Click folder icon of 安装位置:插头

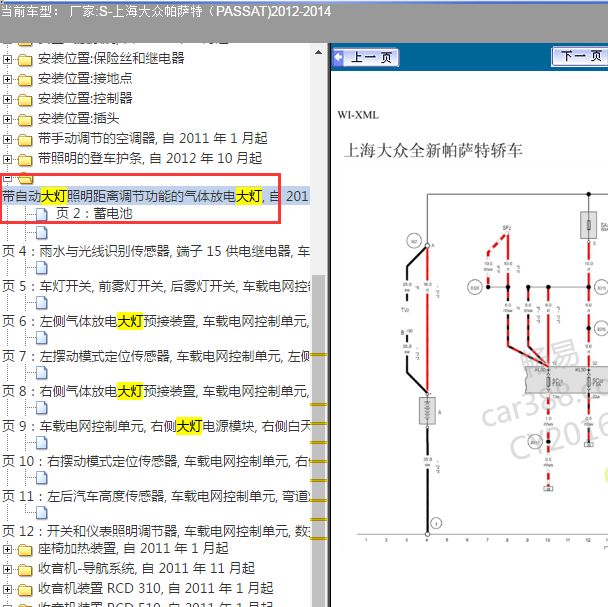click(x=25, y=120)
